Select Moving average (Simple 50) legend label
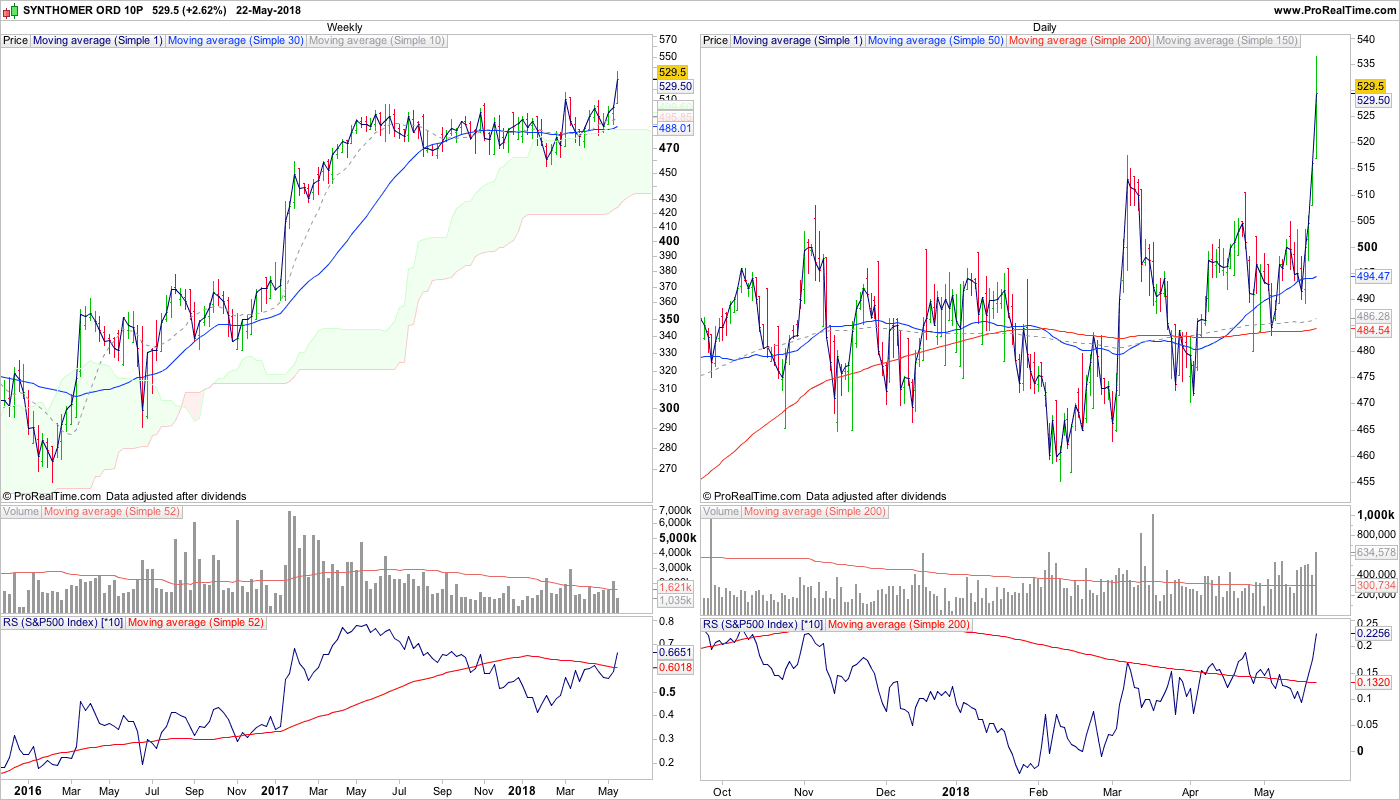This screenshot has height=800, width=1400. [935, 41]
